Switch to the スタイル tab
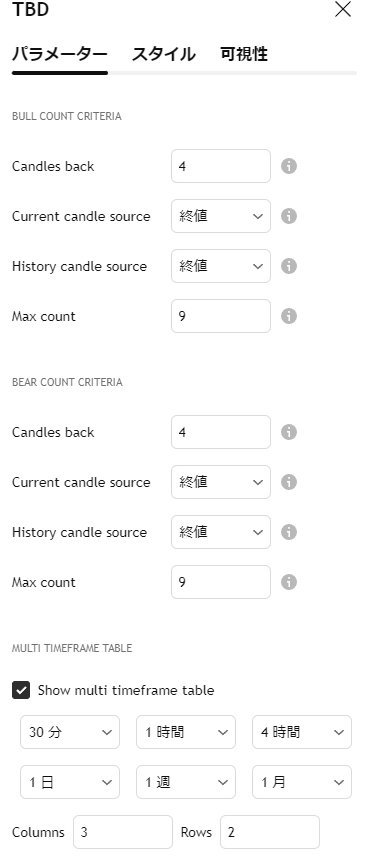 tap(163, 54)
